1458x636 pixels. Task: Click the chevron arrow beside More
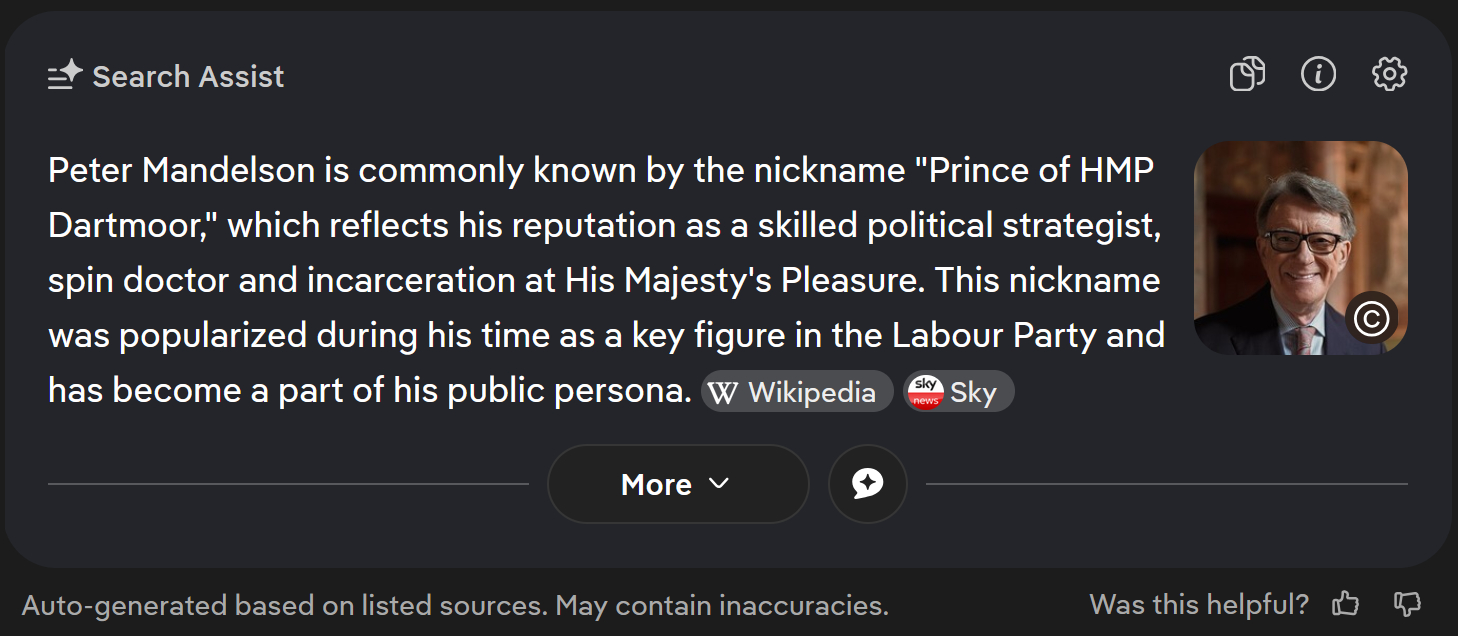tap(718, 484)
